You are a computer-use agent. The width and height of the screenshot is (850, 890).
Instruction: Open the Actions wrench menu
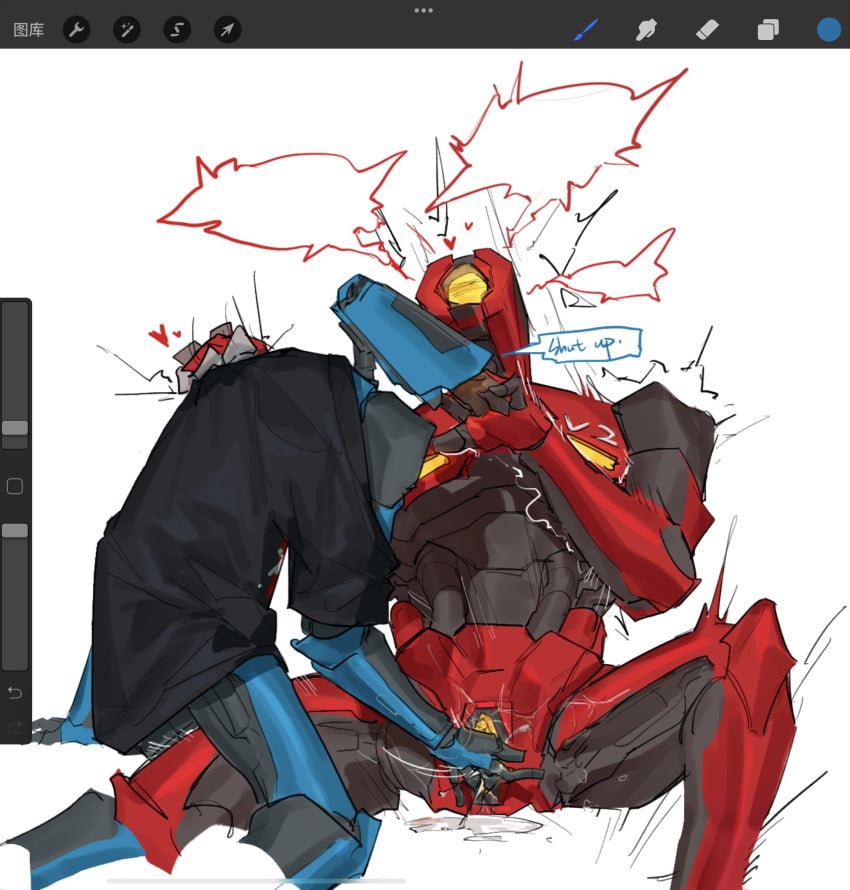[77, 30]
